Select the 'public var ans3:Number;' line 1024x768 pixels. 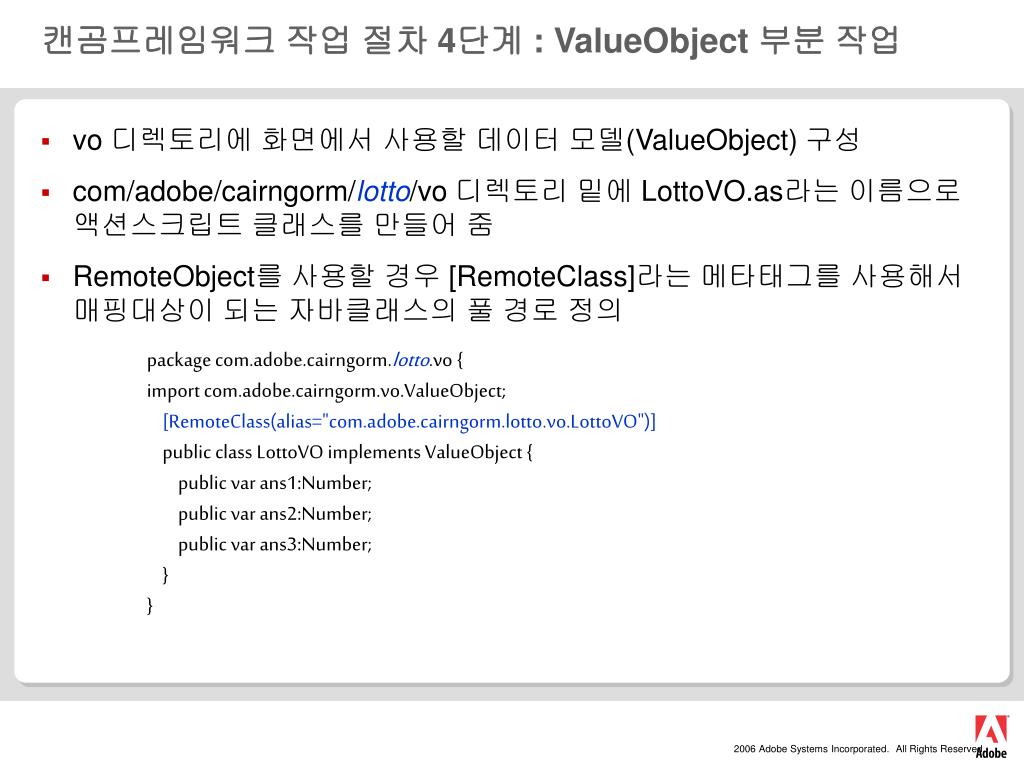click(275, 545)
